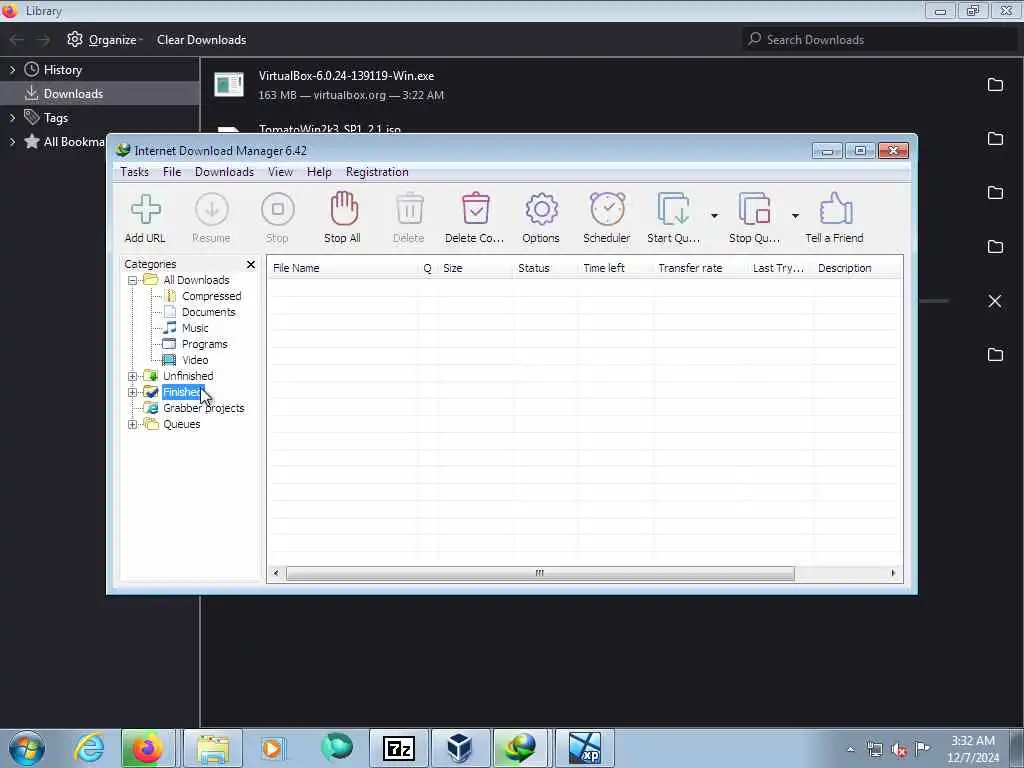Open Start Queue dropdown arrow
The height and width of the screenshot is (768, 1024).
714,216
